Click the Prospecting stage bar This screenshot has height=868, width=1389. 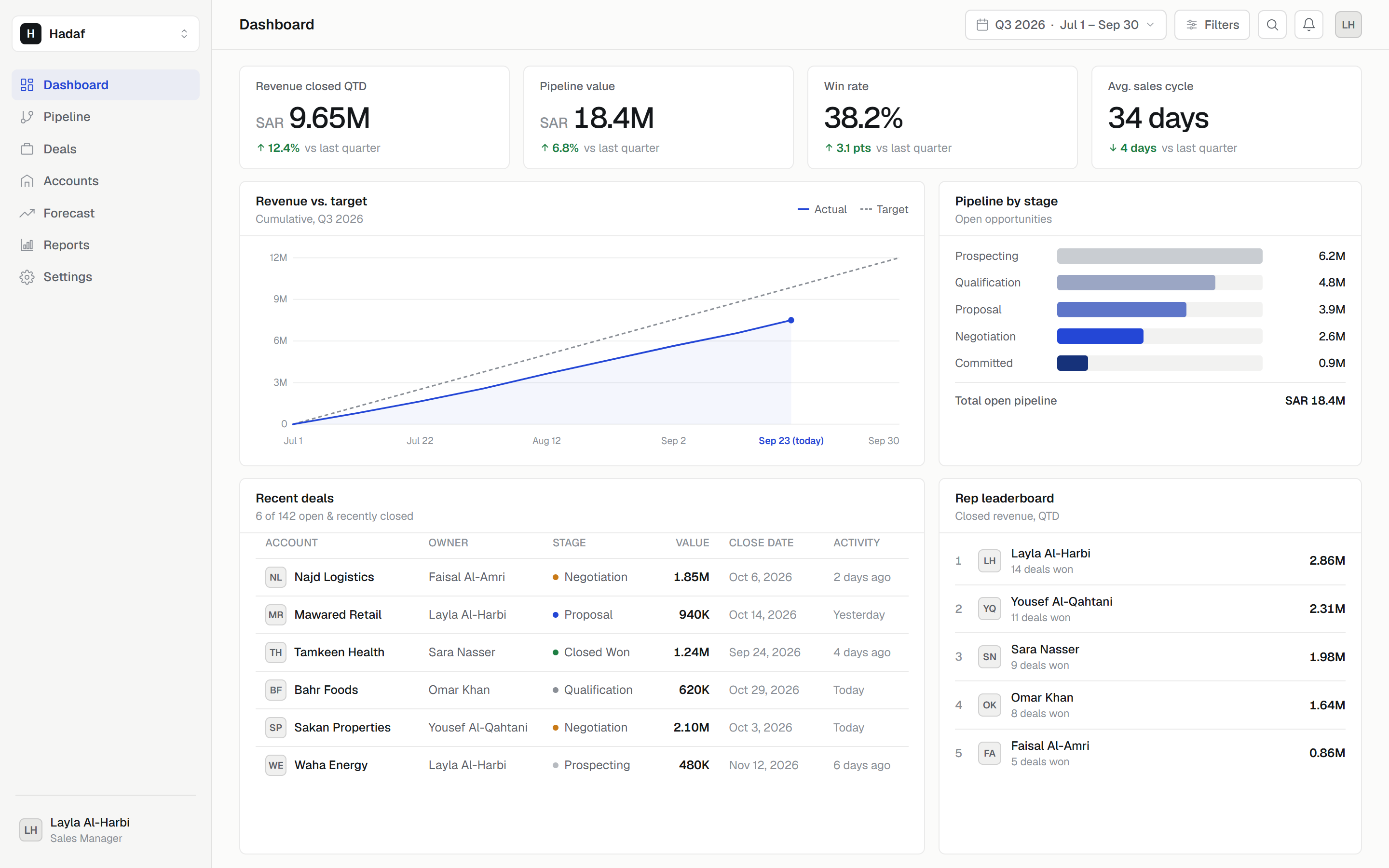pos(1159,256)
